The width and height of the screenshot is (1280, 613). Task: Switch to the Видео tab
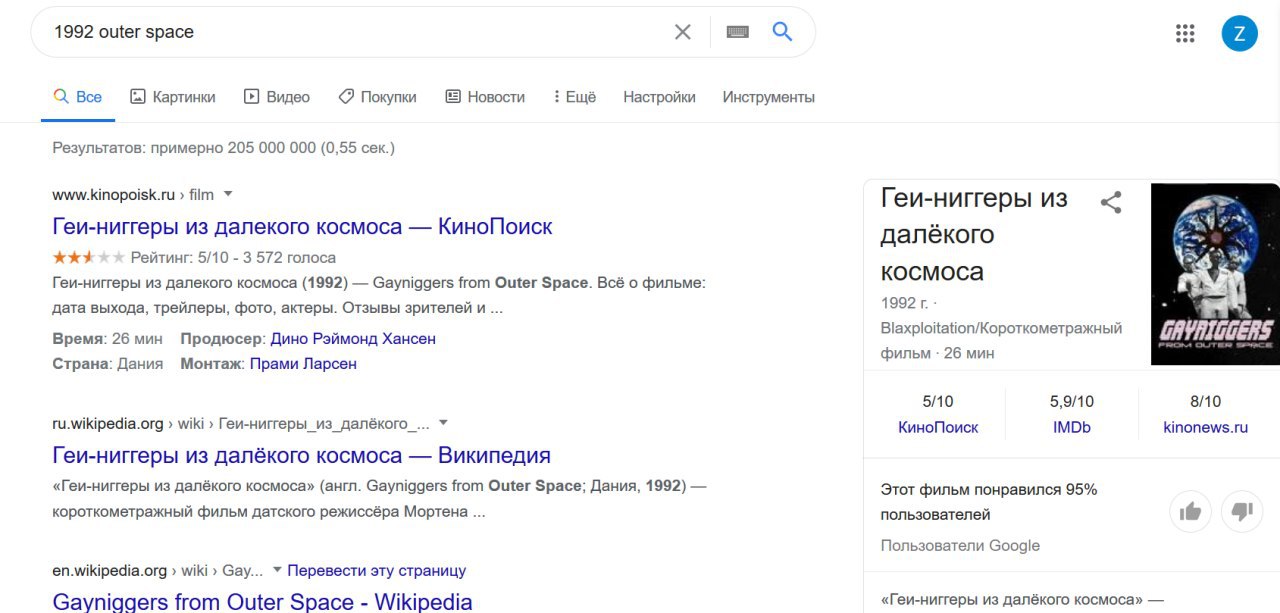point(277,97)
